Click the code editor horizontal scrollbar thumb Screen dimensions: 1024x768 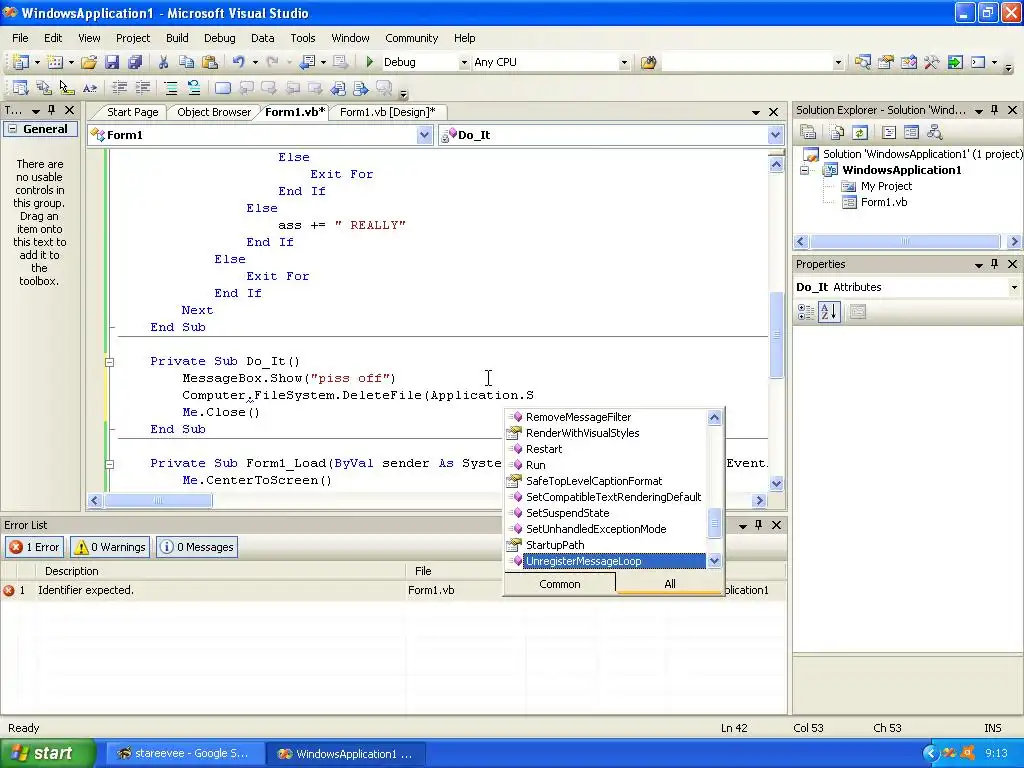coord(157,501)
